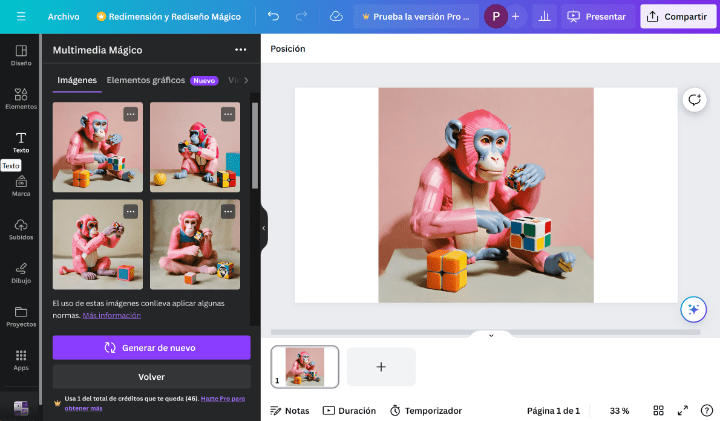Open the Más información link
This screenshot has width=720, height=421.
tap(112, 315)
